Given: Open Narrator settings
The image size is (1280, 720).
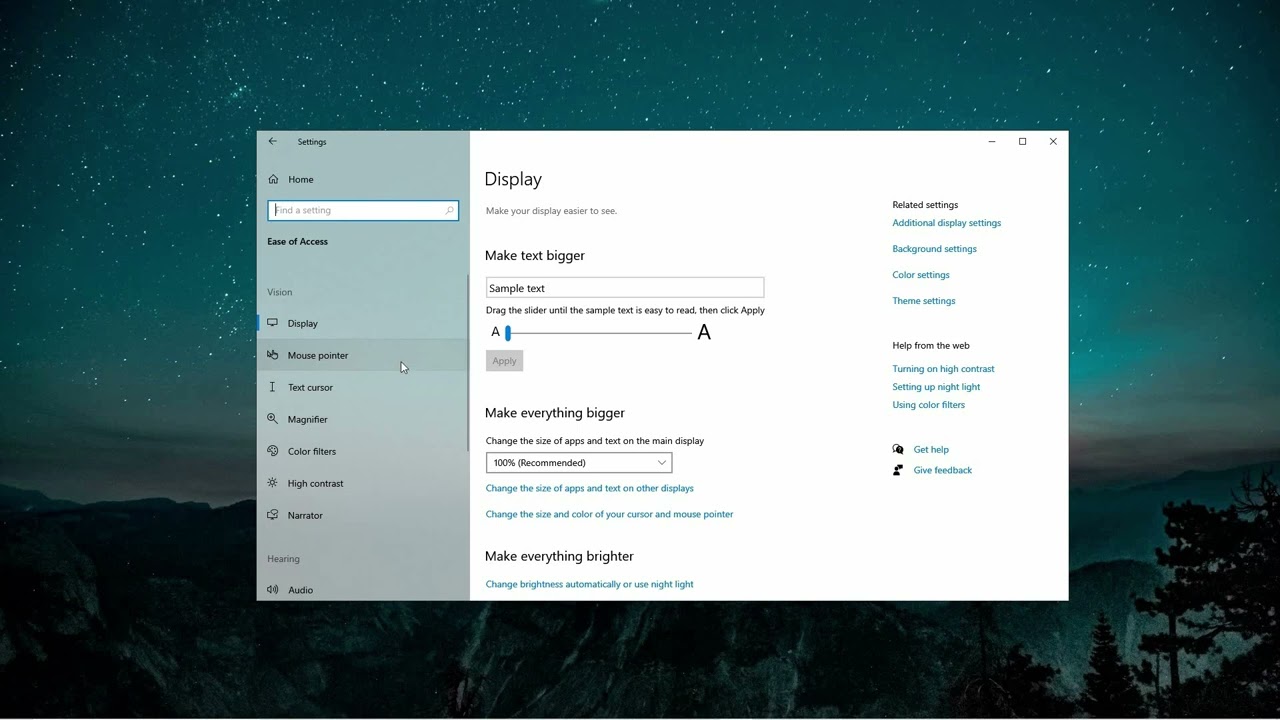Looking at the screenshot, I should pos(362,515).
